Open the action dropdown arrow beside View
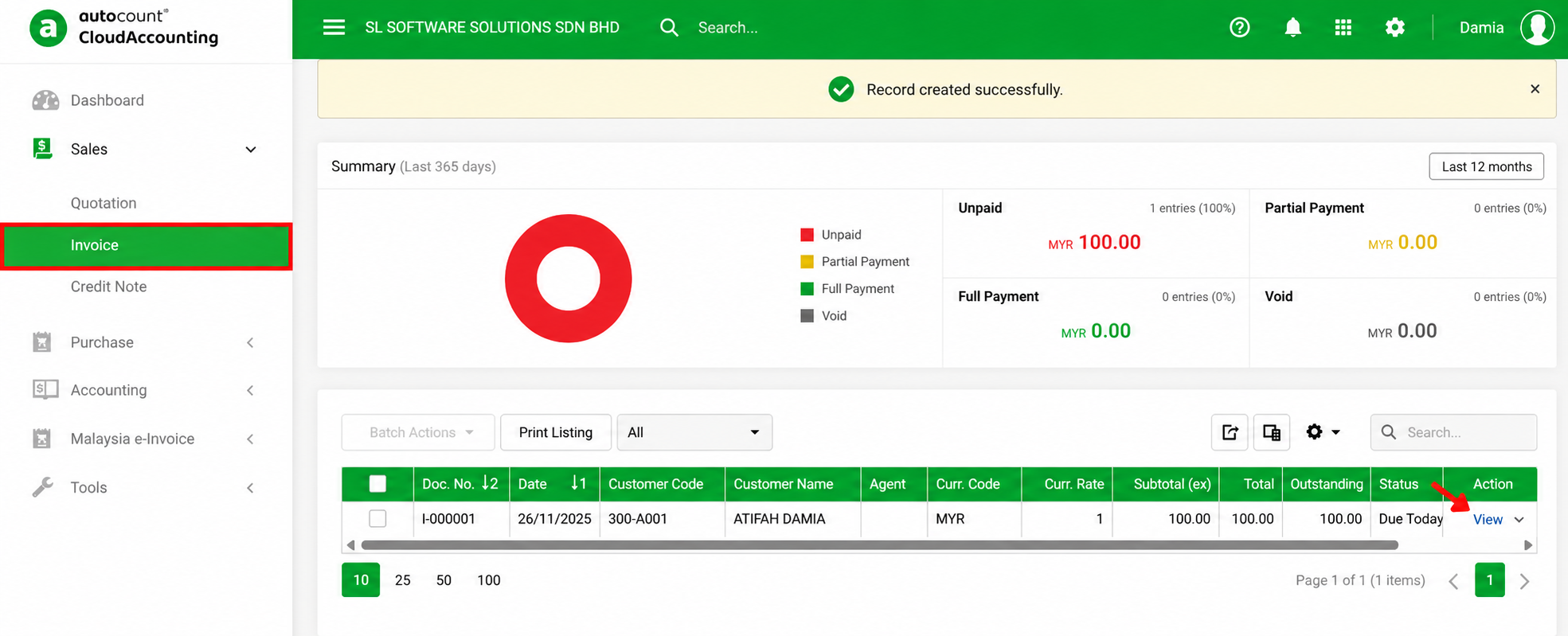 coord(1519,520)
